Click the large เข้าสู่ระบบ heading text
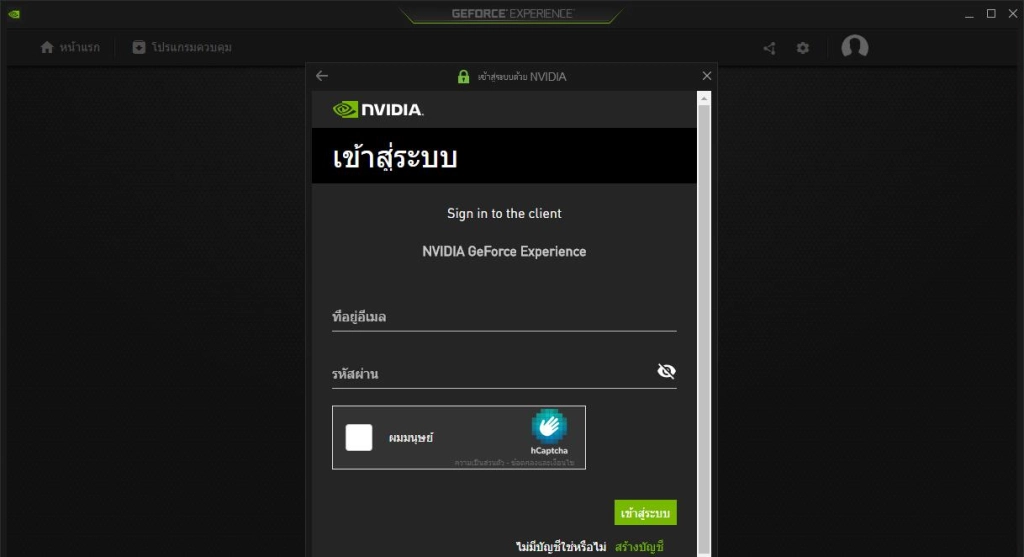Image resolution: width=1024 pixels, height=557 pixels. 394,158
